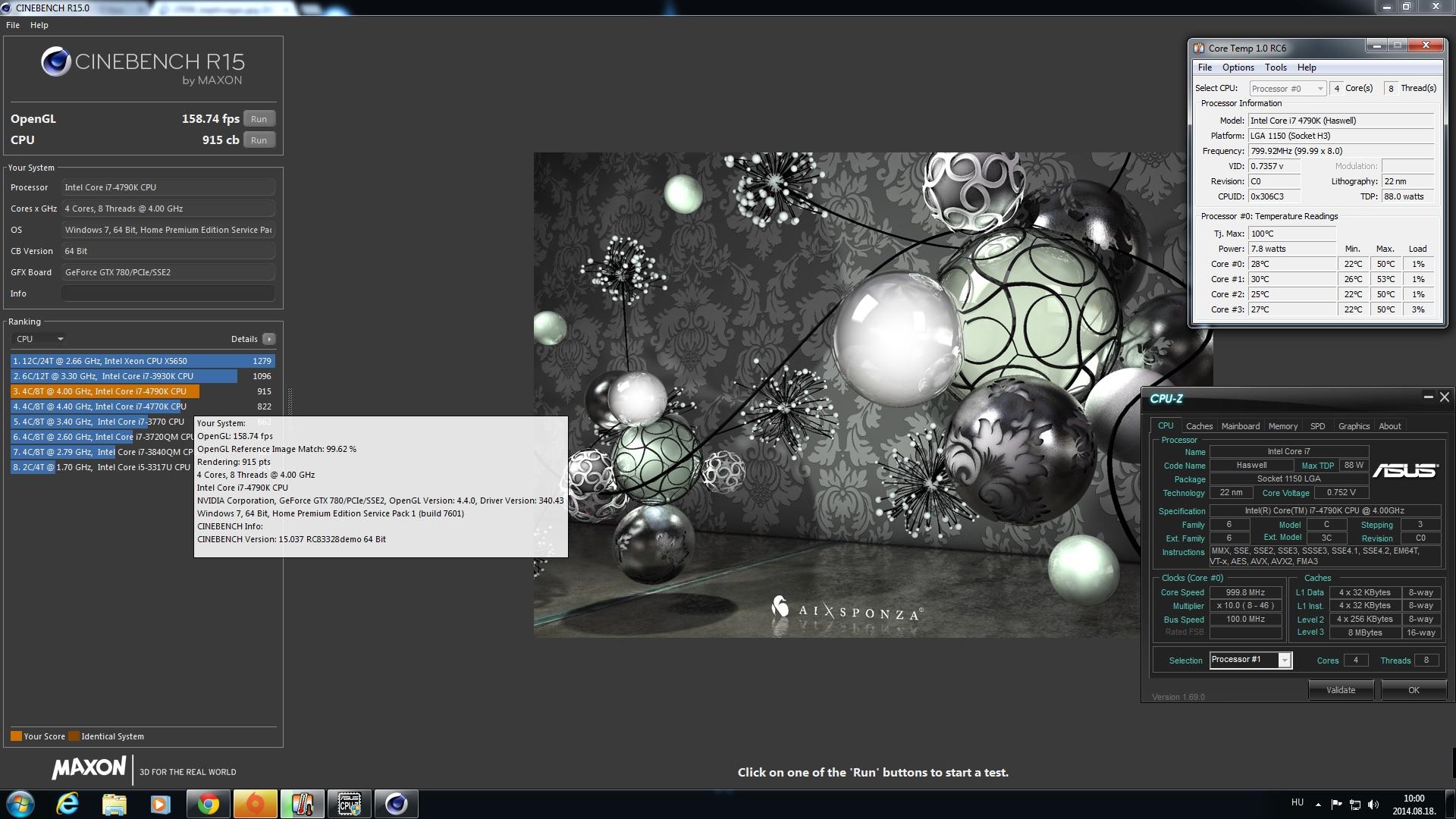Open the File menu in Cinebench
The height and width of the screenshot is (819, 1456).
pyautogui.click(x=13, y=25)
